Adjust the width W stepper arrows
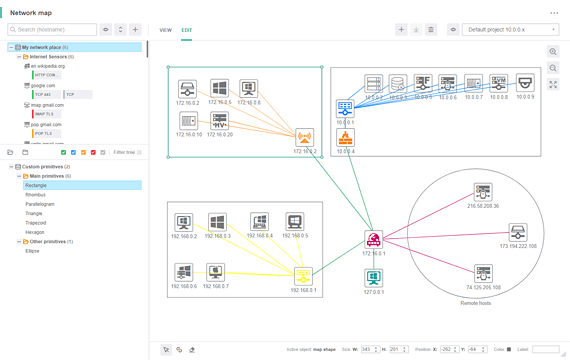Screen dimensions: 570x360 point(376,349)
